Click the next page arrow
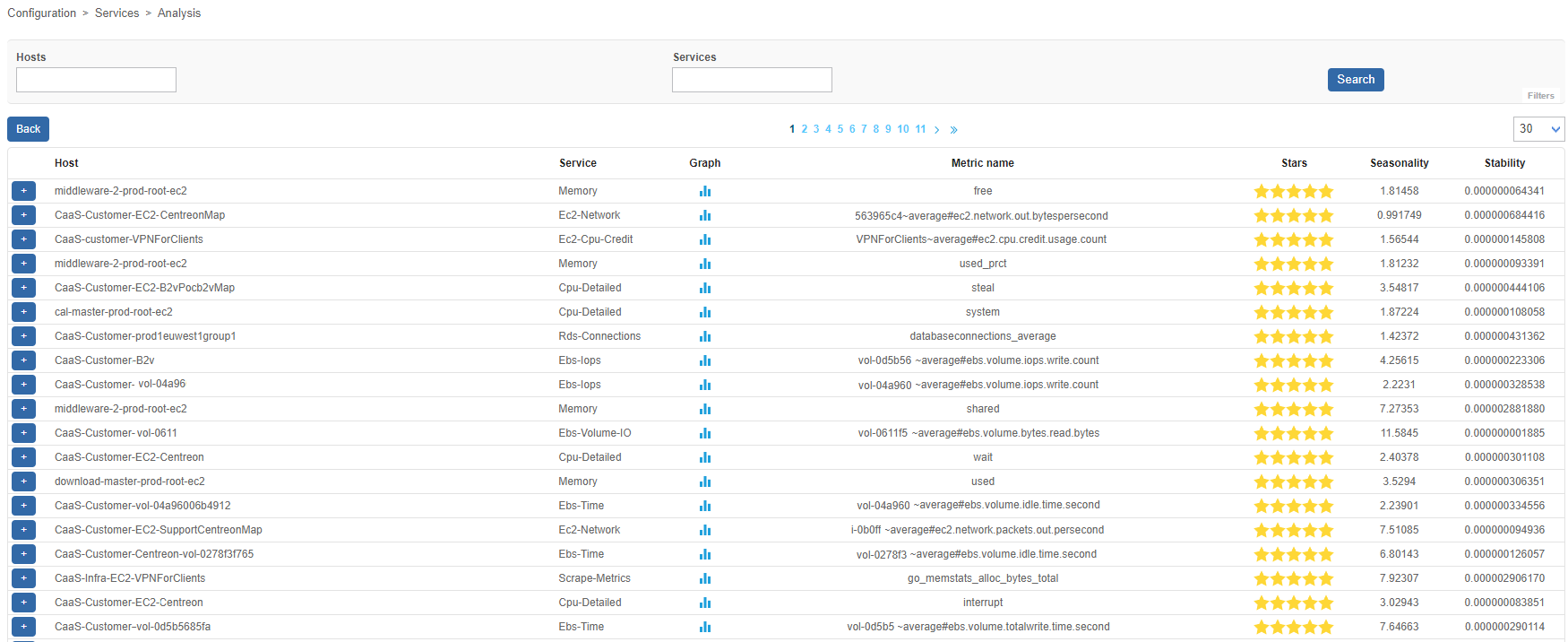 tap(937, 130)
